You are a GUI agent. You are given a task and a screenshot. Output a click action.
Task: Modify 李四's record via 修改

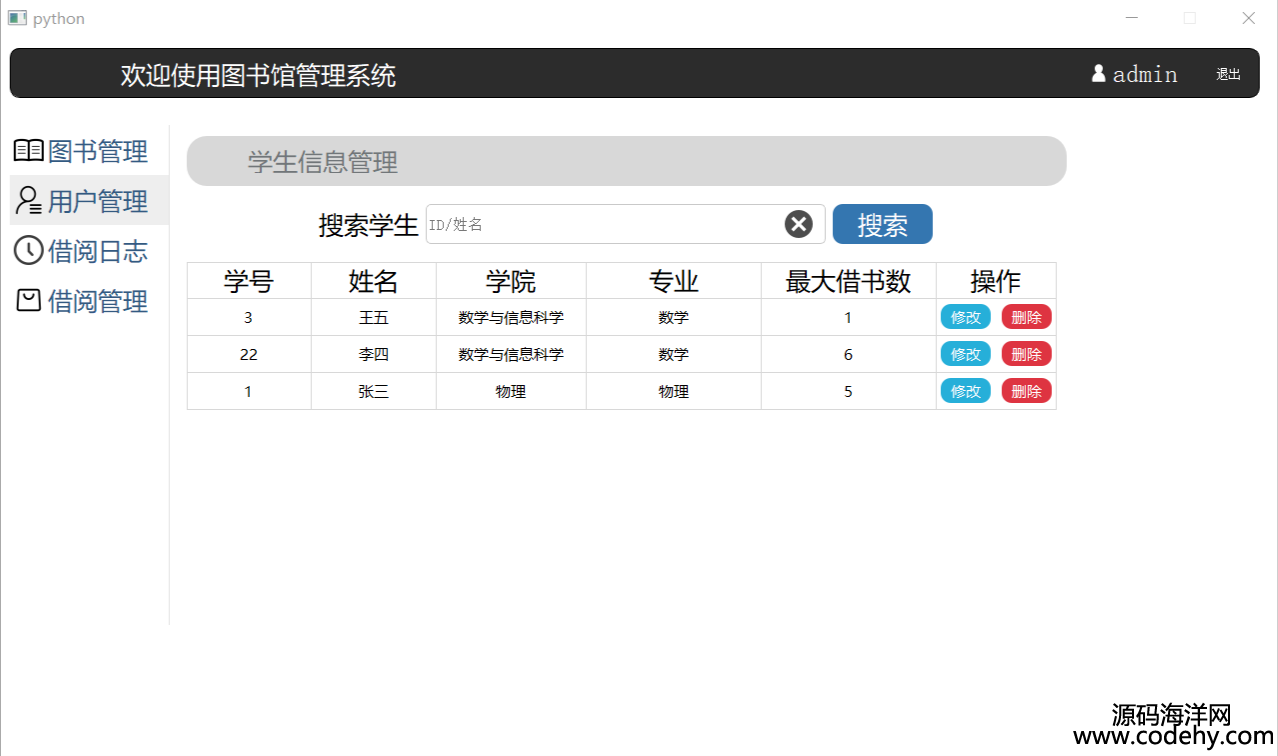965,354
